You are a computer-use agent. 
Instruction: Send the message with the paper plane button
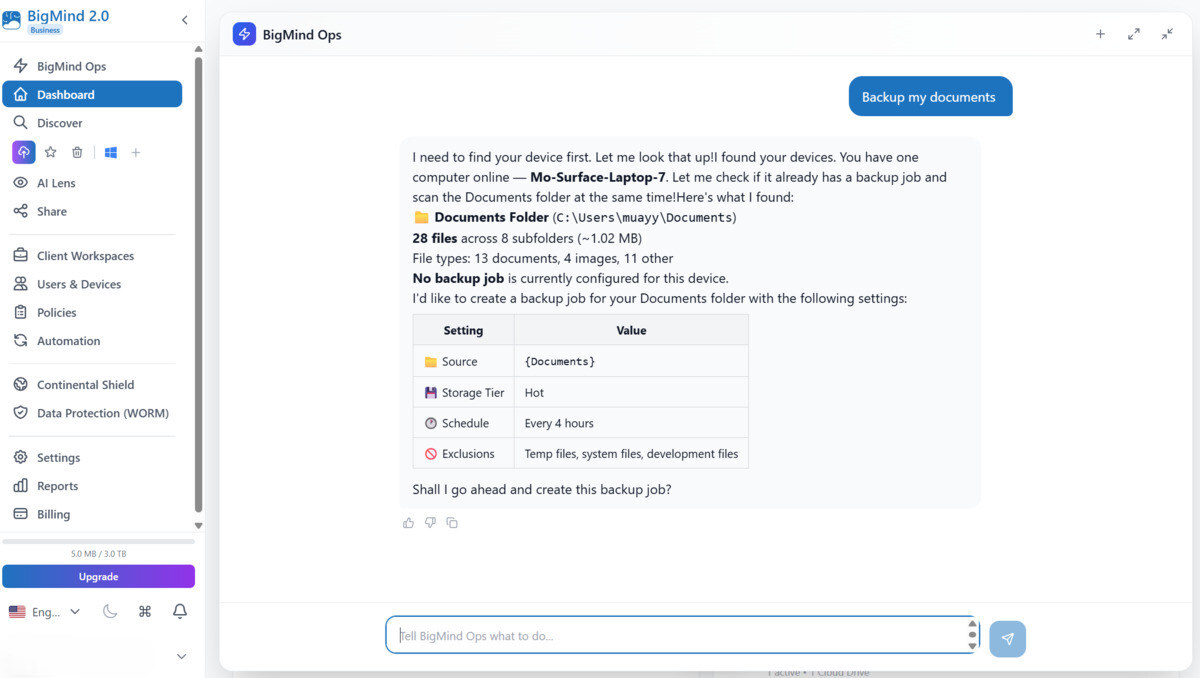point(1007,639)
